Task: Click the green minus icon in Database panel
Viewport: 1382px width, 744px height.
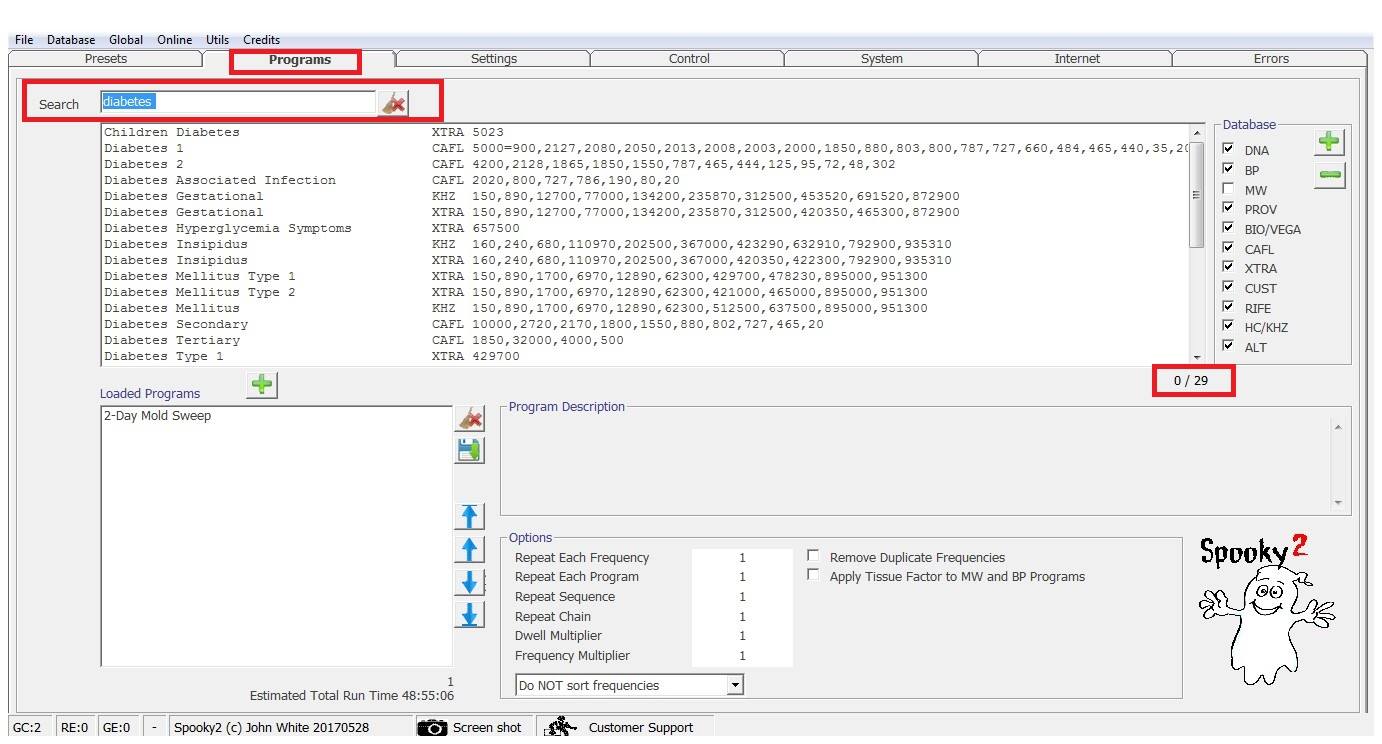Action: 1328,175
